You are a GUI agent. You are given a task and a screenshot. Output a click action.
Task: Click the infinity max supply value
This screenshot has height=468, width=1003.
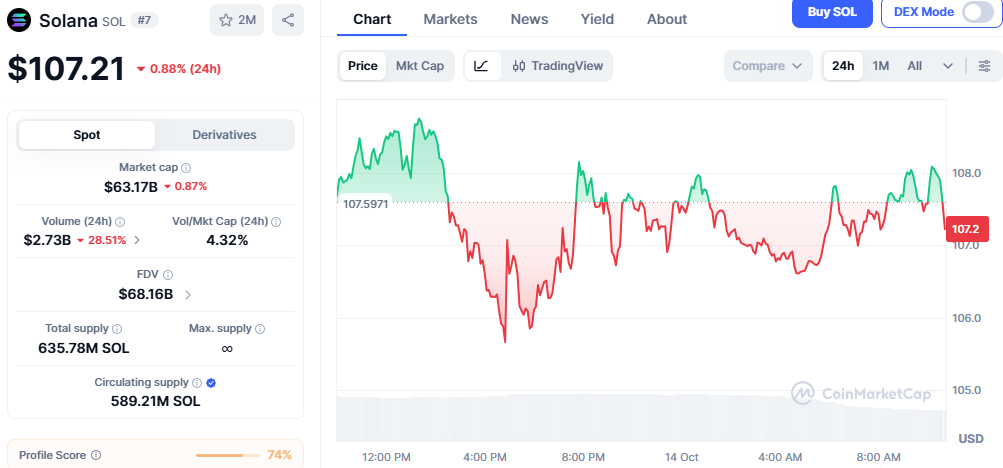click(x=226, y=349)
